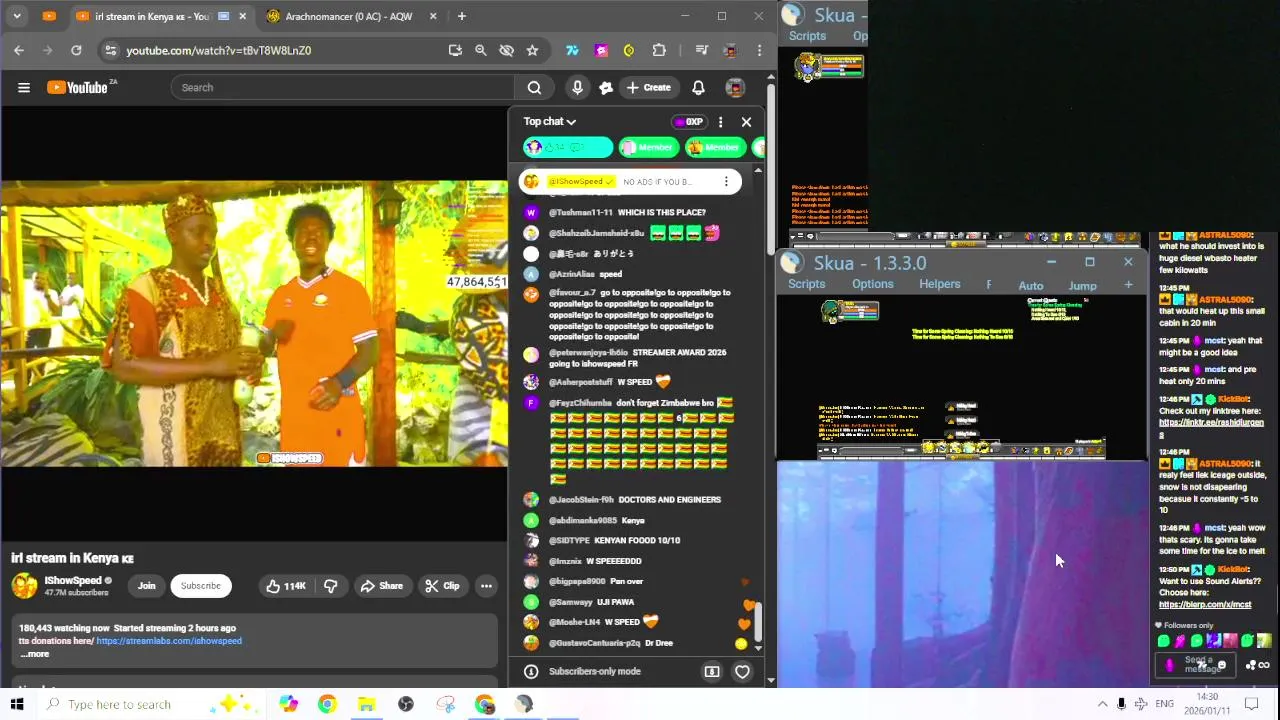This screenshot has width=1280, height=720.
Task: Open pinned message options three dots
Action: 726,182
